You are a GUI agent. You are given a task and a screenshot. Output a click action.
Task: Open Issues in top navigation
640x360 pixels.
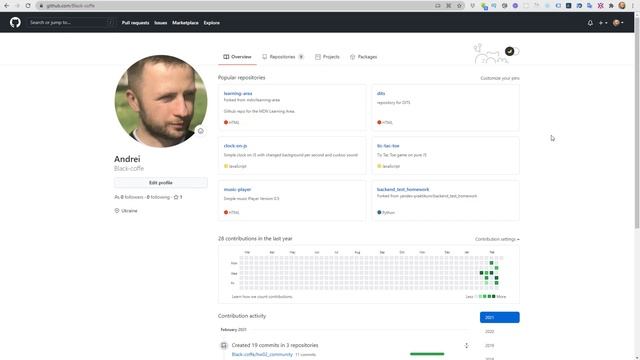tap(161, 23)
